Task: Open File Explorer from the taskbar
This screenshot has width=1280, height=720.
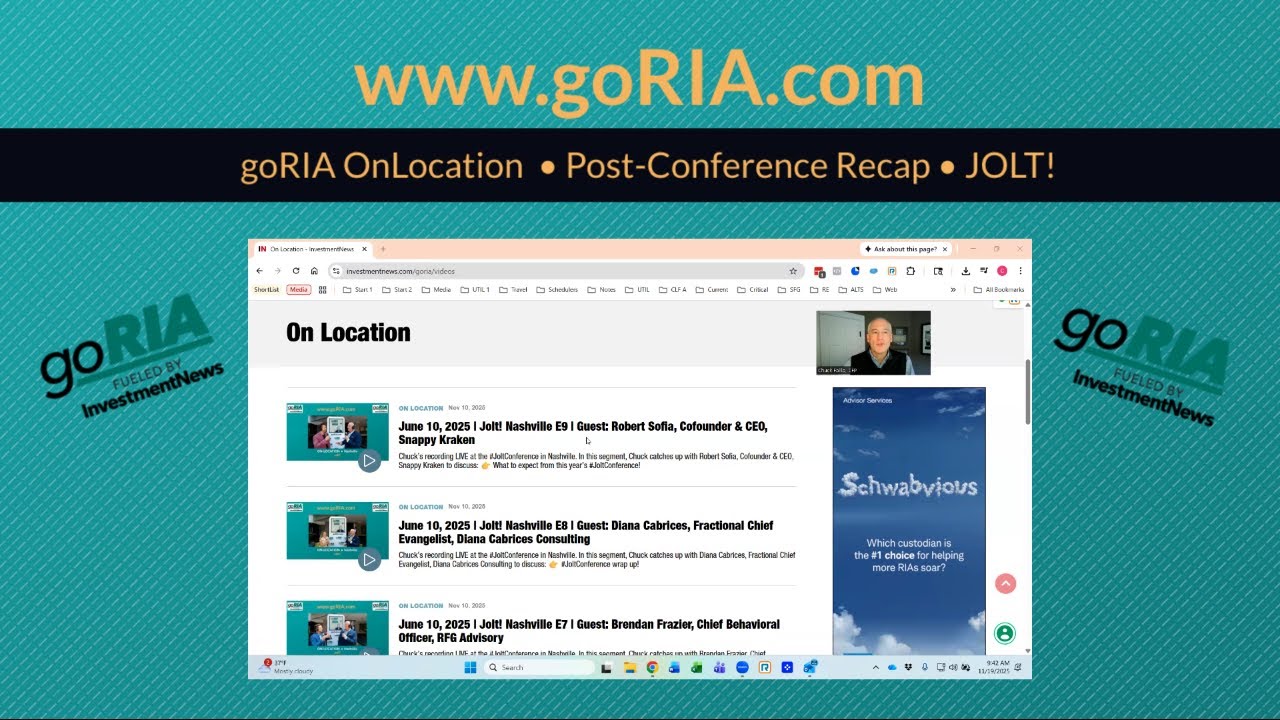Action: (630, 668)
